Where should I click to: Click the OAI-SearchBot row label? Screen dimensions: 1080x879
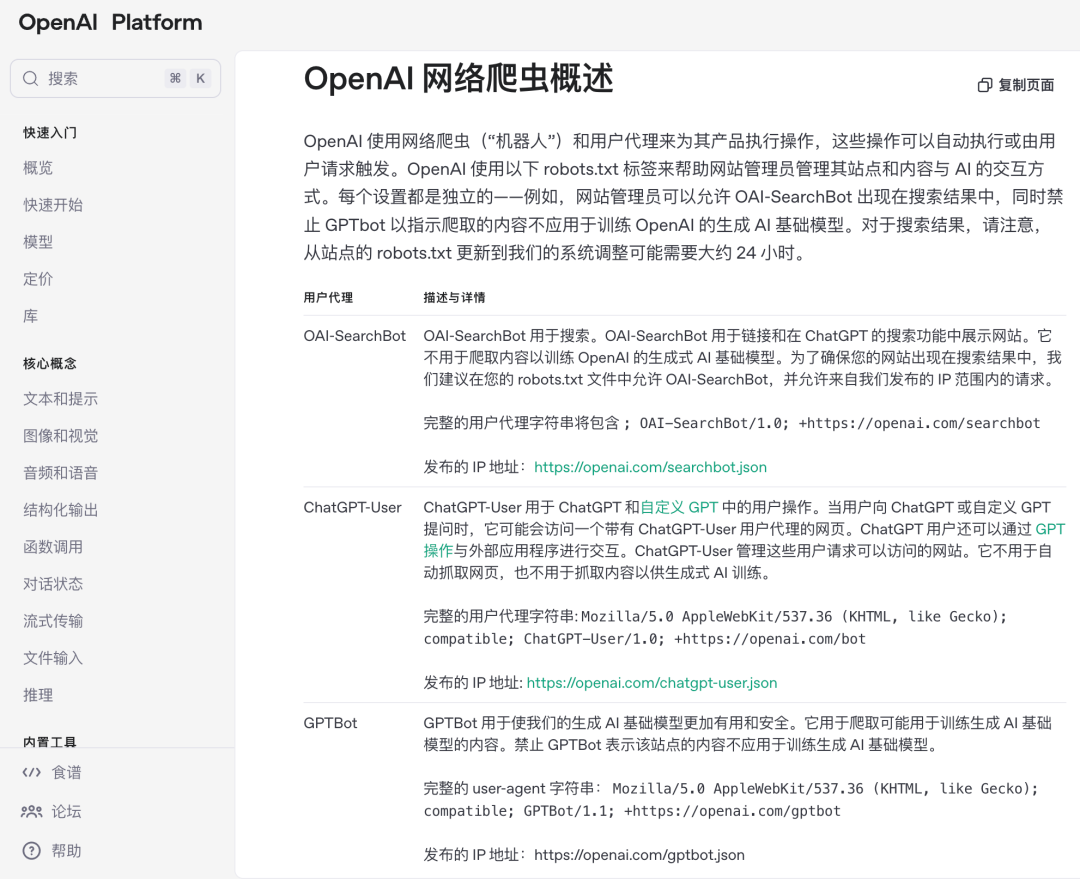(355, 336)
